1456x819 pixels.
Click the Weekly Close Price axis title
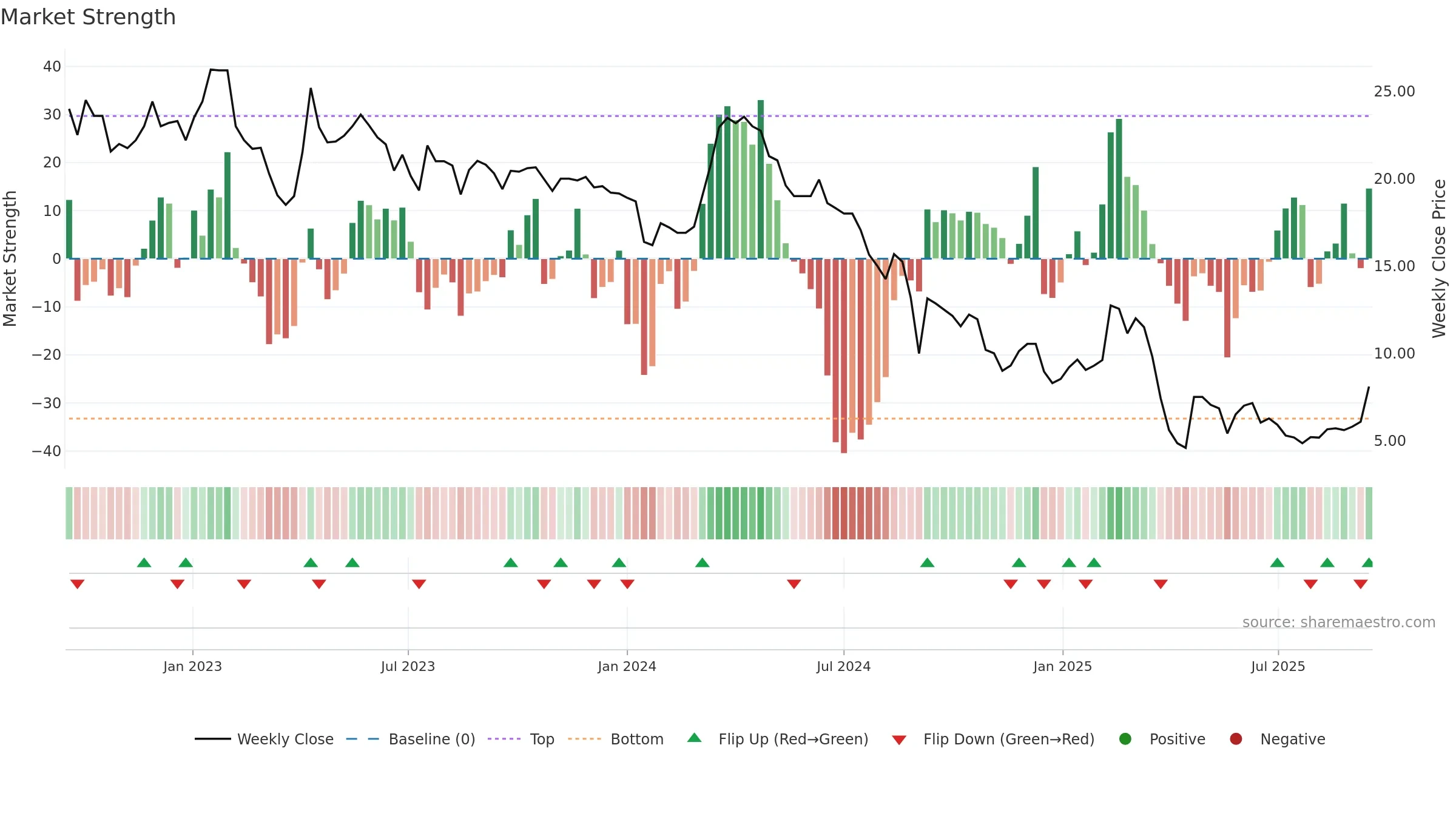(x=1439, y=258)
